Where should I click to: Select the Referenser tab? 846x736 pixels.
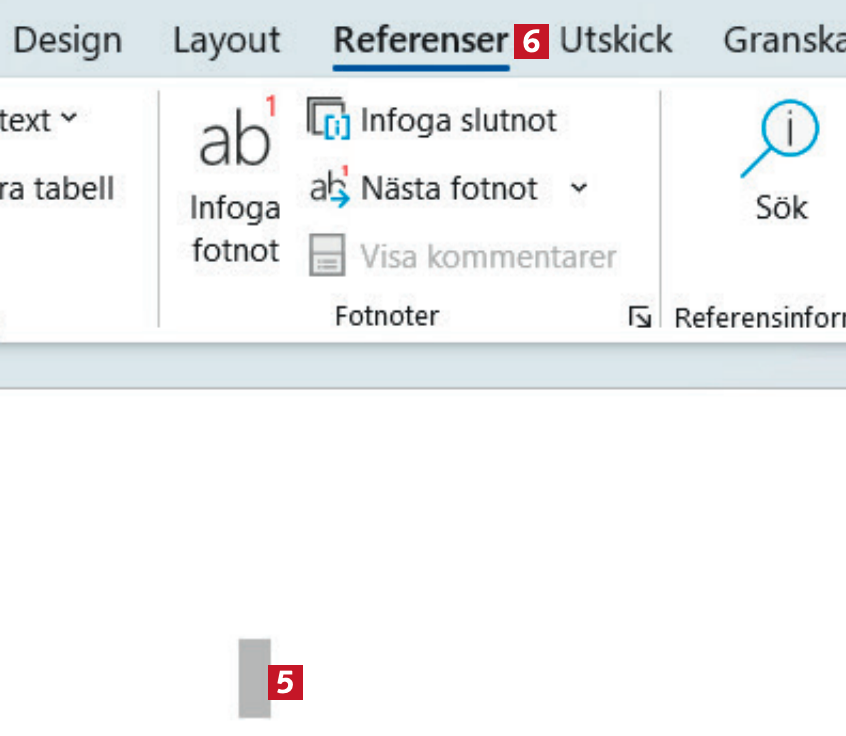(420, 41)
